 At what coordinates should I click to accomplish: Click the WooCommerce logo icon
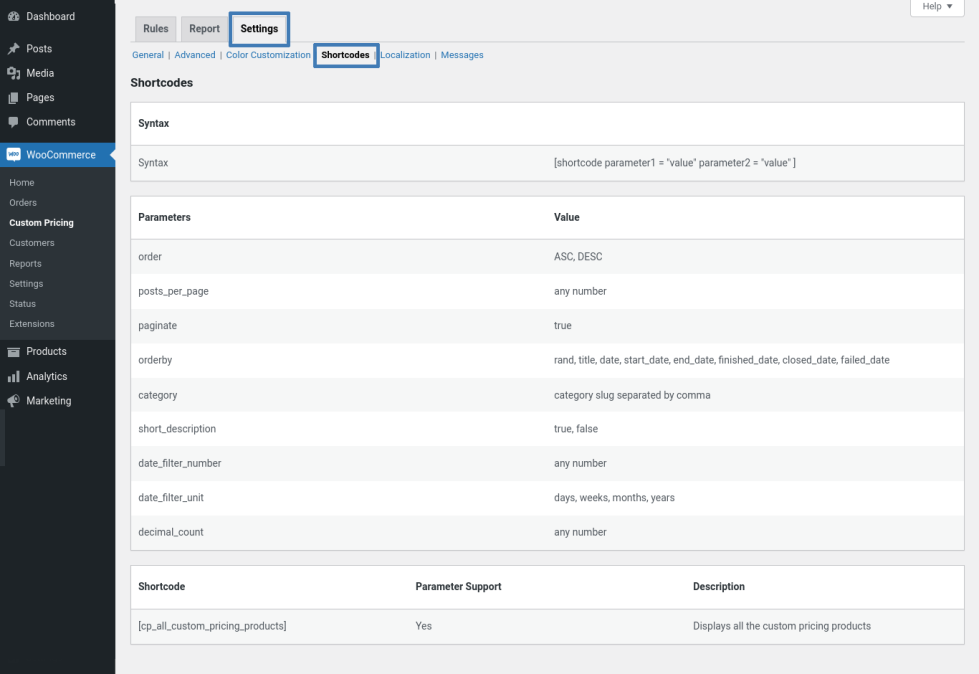13,155
